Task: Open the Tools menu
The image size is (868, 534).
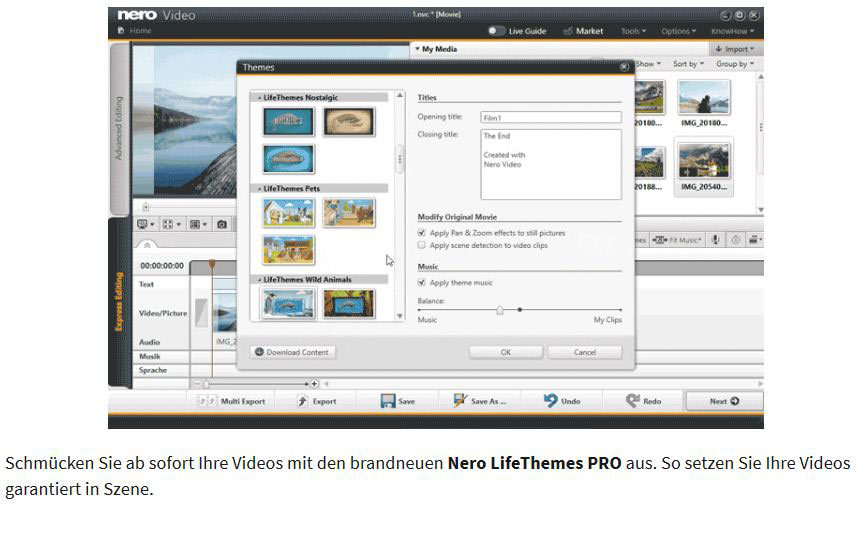Action: [633, 31]
